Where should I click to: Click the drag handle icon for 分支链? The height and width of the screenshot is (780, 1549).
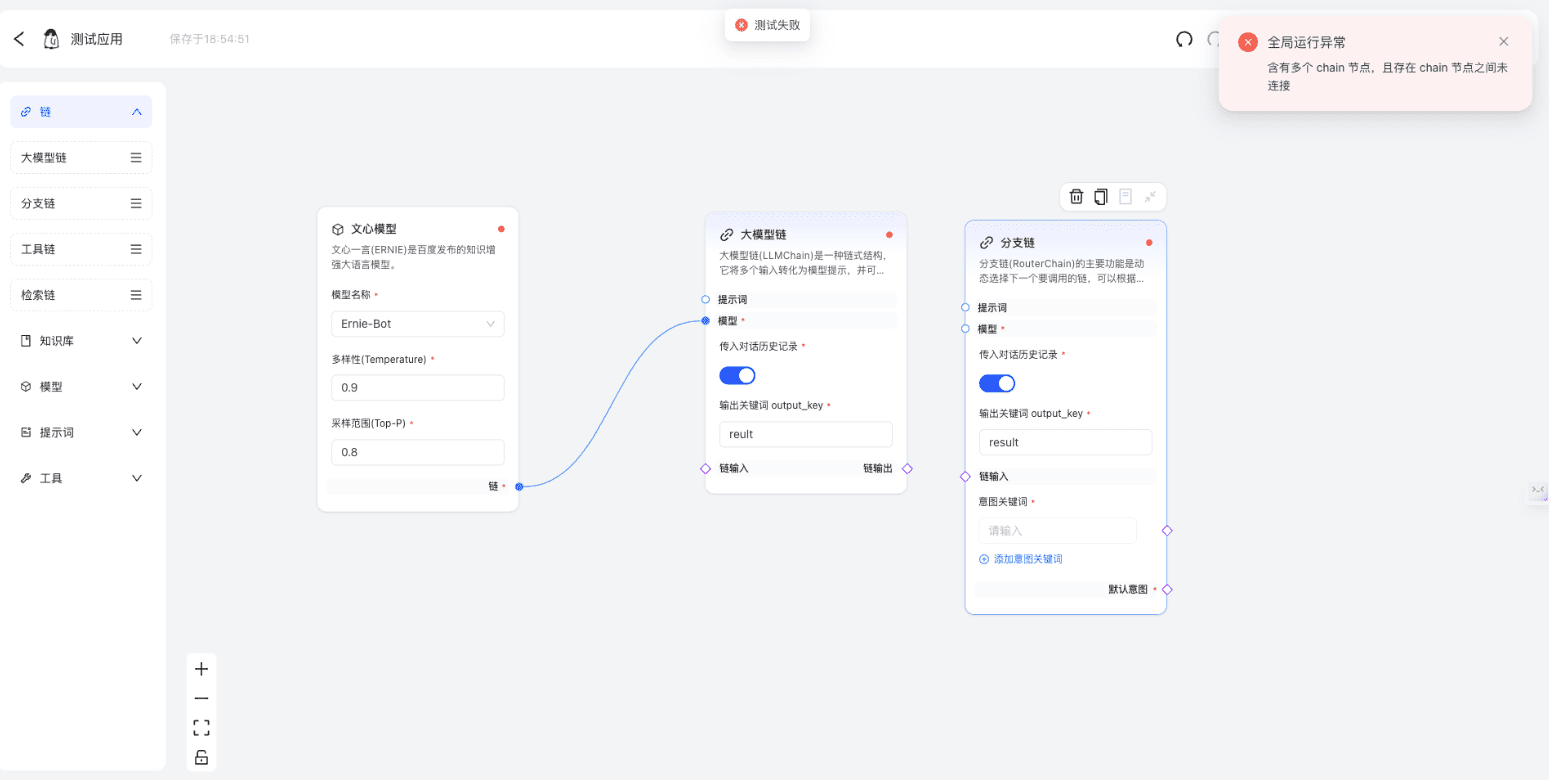coord(136,203)
